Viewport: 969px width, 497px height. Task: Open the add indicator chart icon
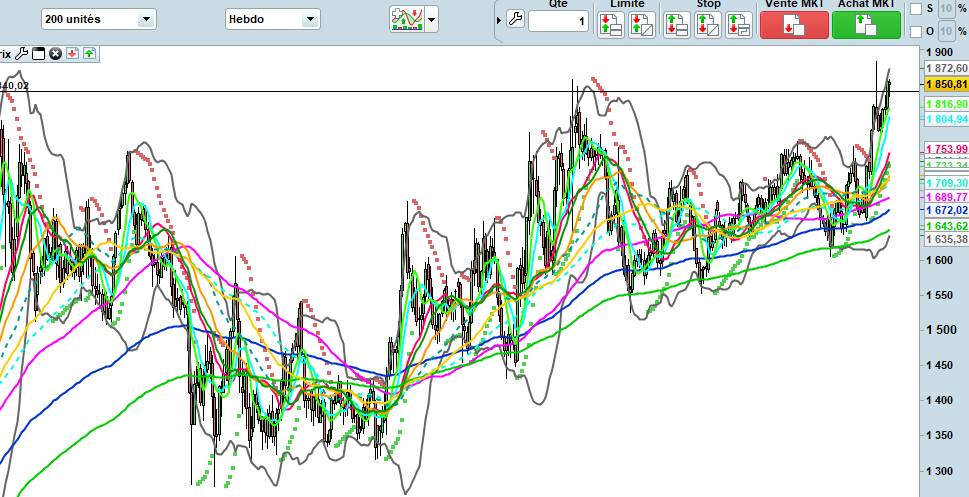point(407,19)
